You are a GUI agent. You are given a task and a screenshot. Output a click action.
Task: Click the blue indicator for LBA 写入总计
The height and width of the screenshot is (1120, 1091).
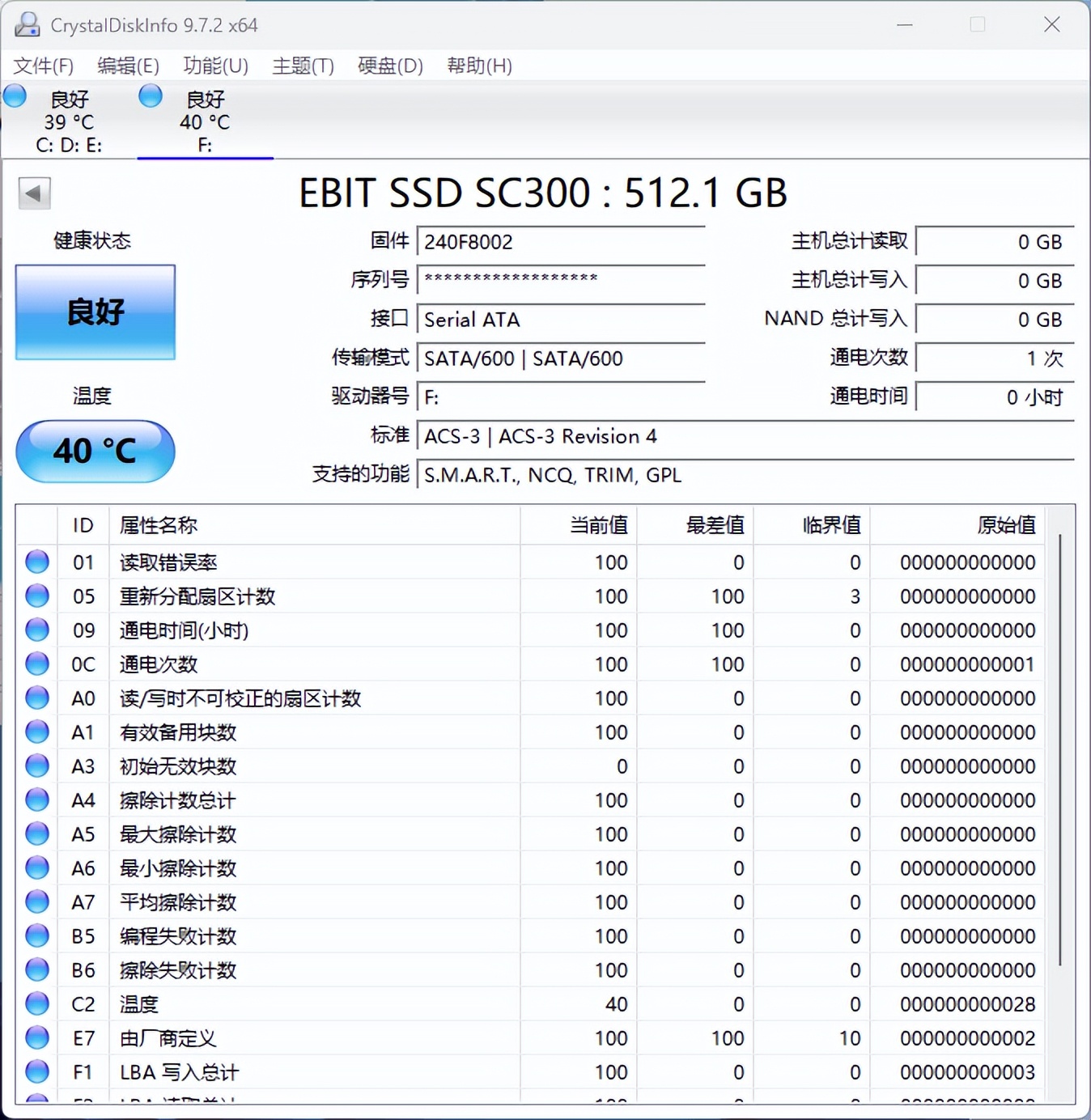click(x=36, y=1071)
